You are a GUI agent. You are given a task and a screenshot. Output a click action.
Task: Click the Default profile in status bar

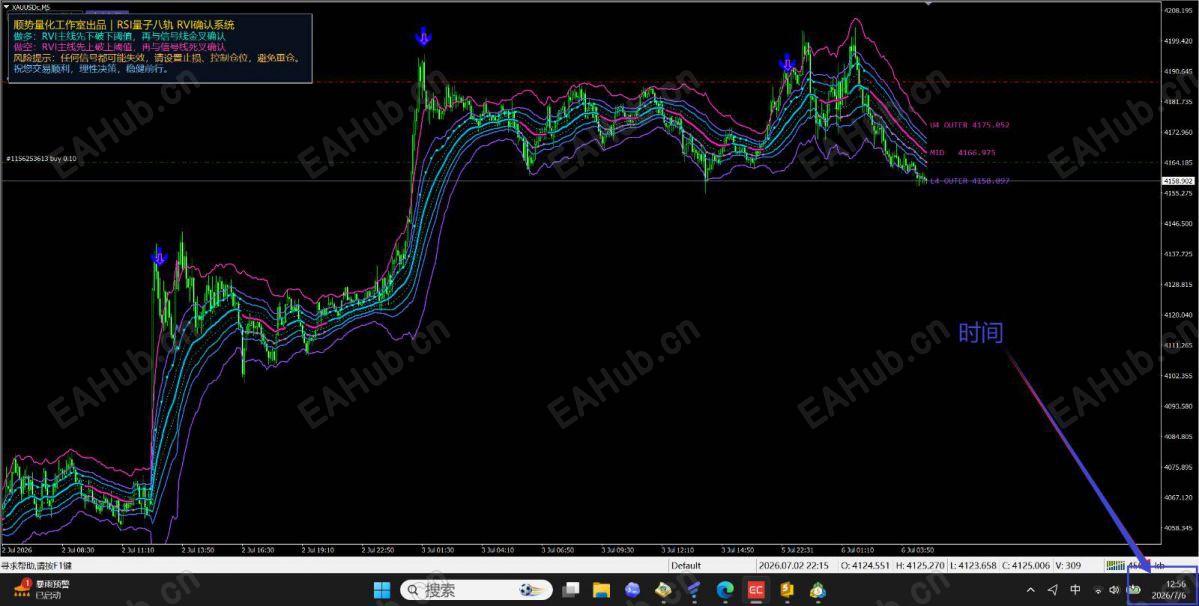pyautogui.click(x=686, y=566)
